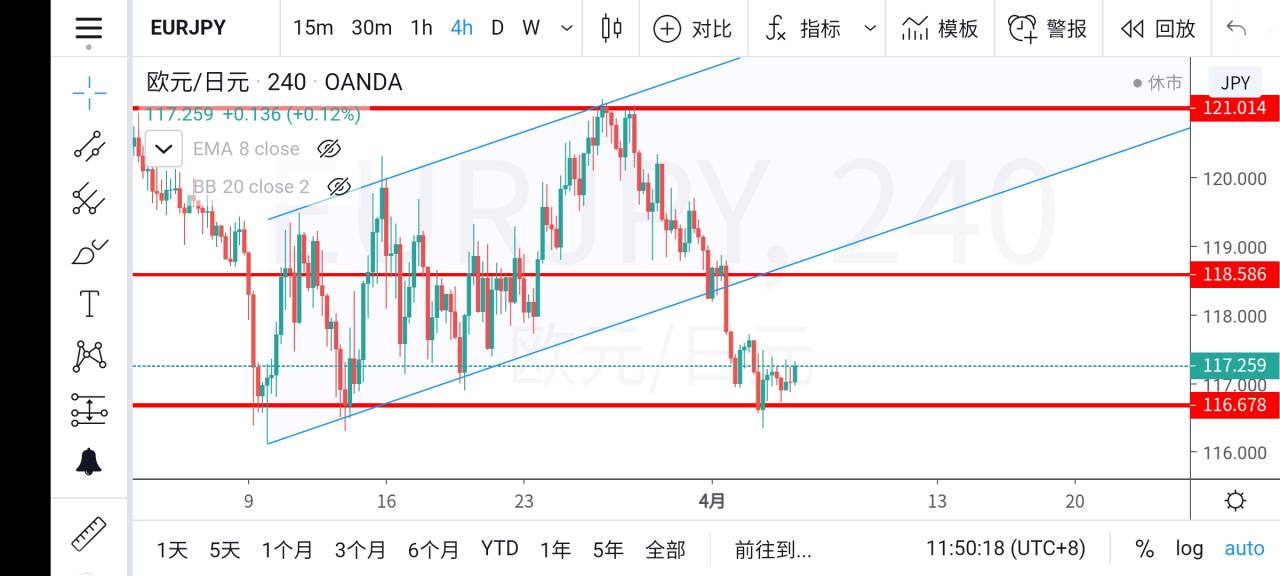The width and height of the screenshot is (1280, 576).
Task: Click the ruler measure tool
Action: [89, 534]
